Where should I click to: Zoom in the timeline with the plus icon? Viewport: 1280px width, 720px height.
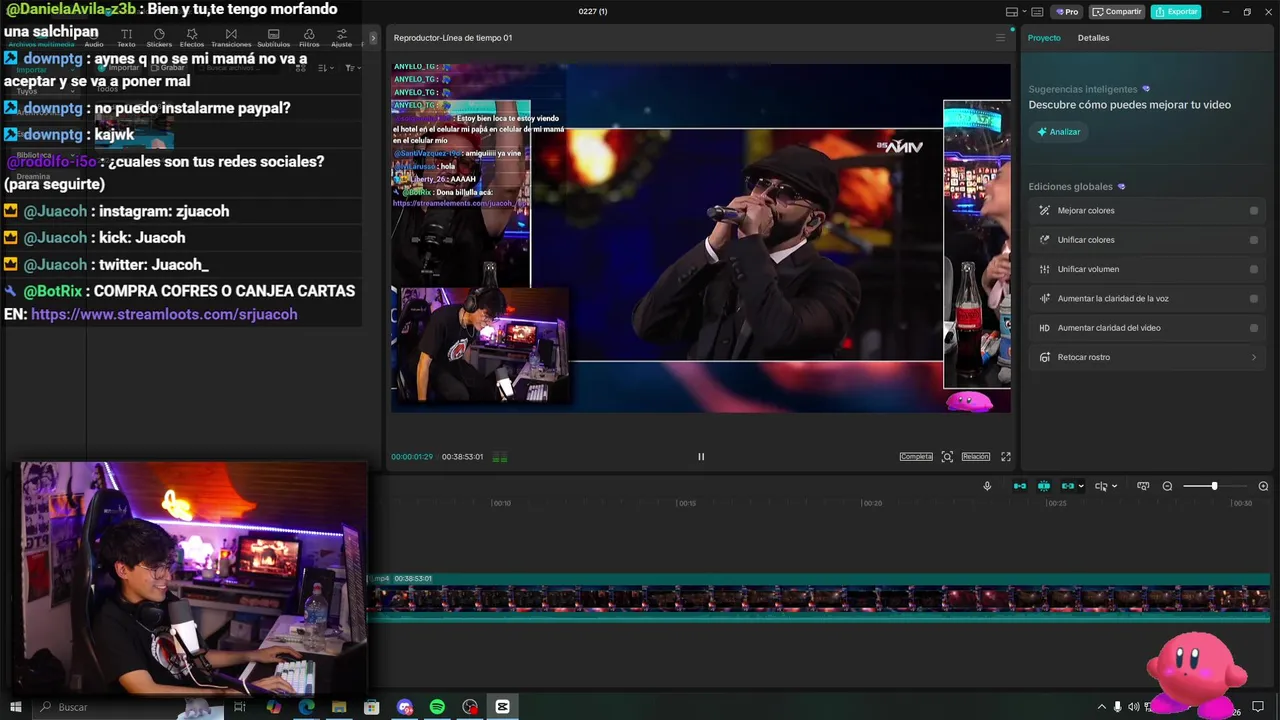1263,486
